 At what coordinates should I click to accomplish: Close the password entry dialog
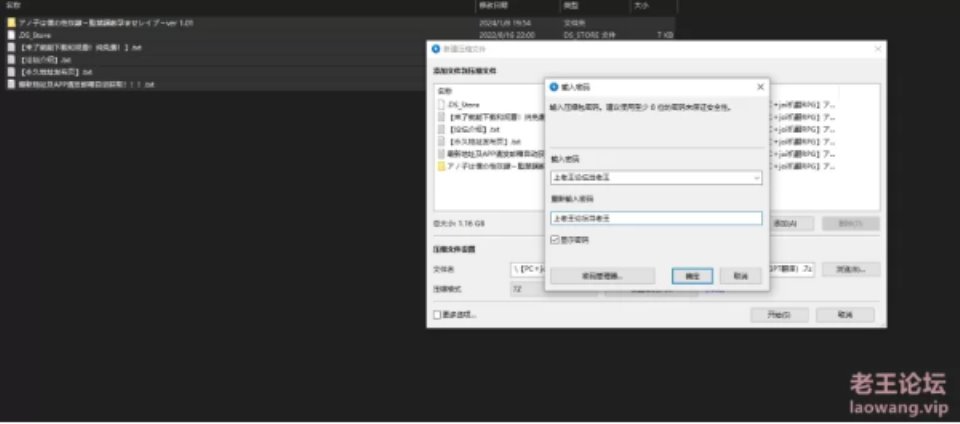[x=760, y=87]
